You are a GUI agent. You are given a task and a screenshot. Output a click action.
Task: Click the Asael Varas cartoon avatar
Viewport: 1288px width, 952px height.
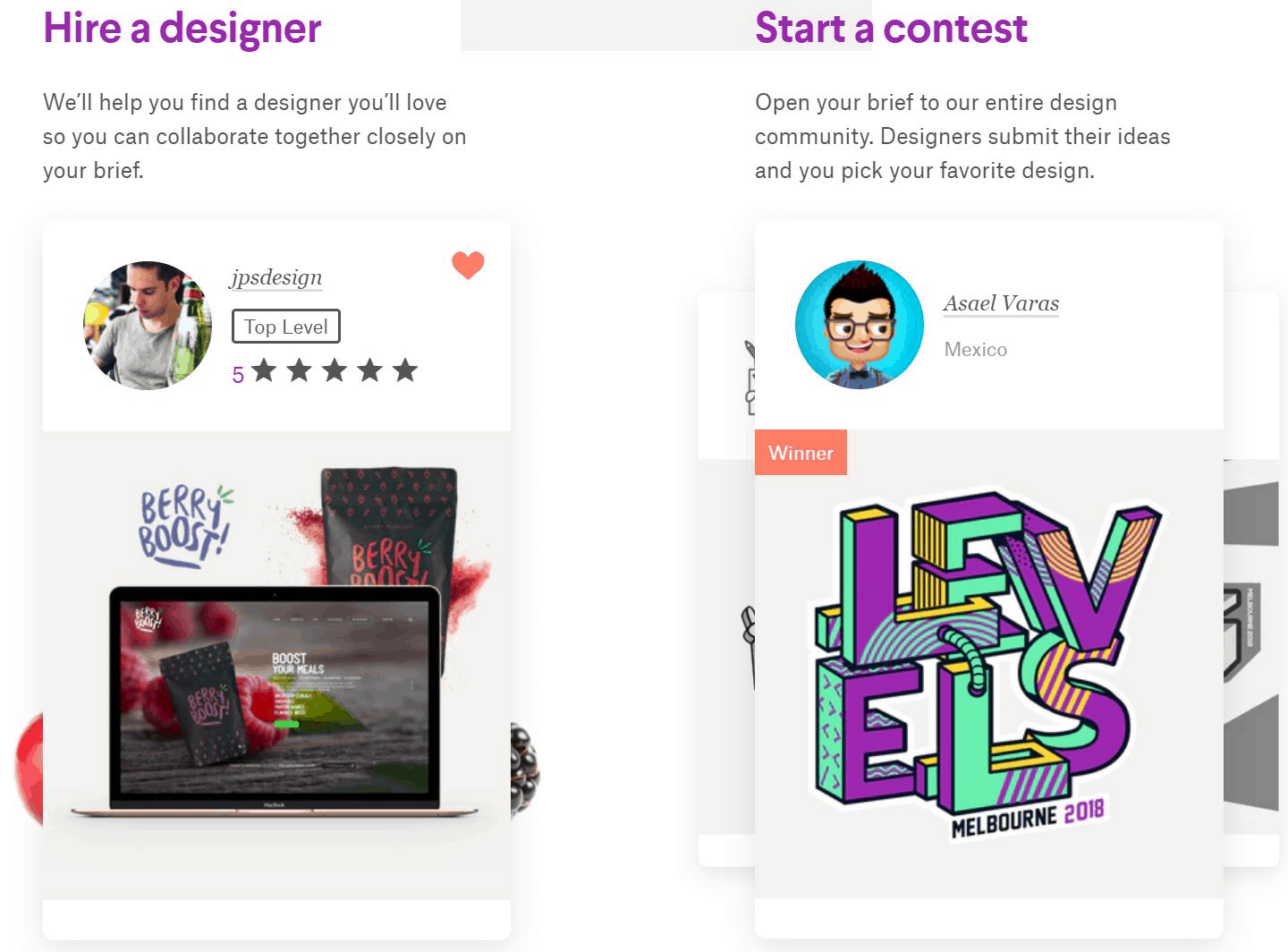(860, 324)
